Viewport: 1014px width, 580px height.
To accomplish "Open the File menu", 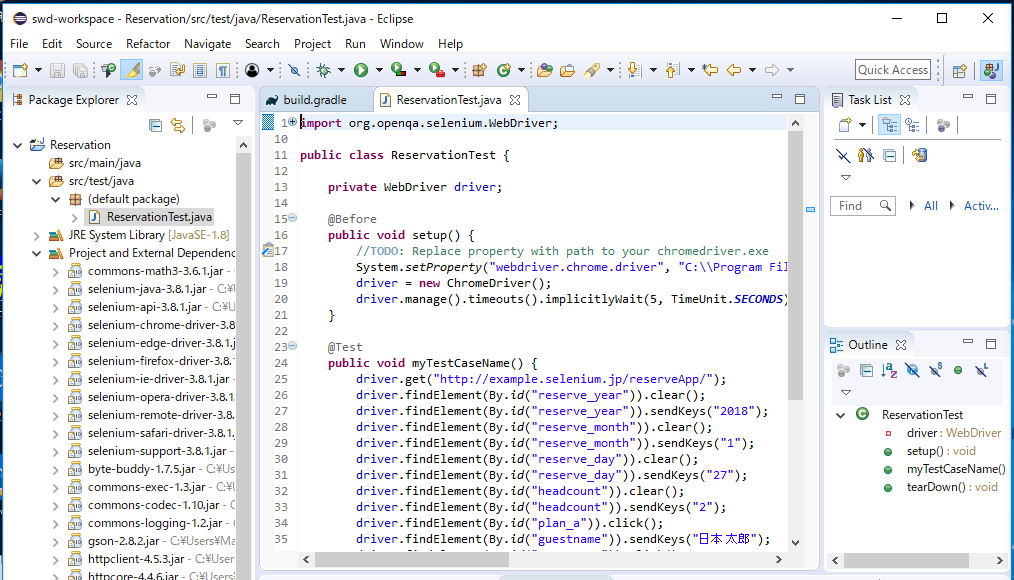I will point(19,44).
